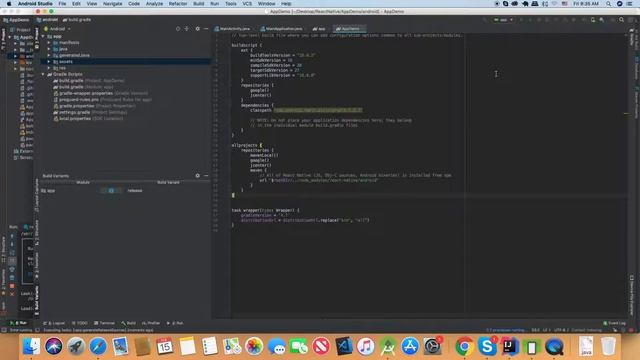Click the search everywhere magnifier in toolbar

coord(622,20)
